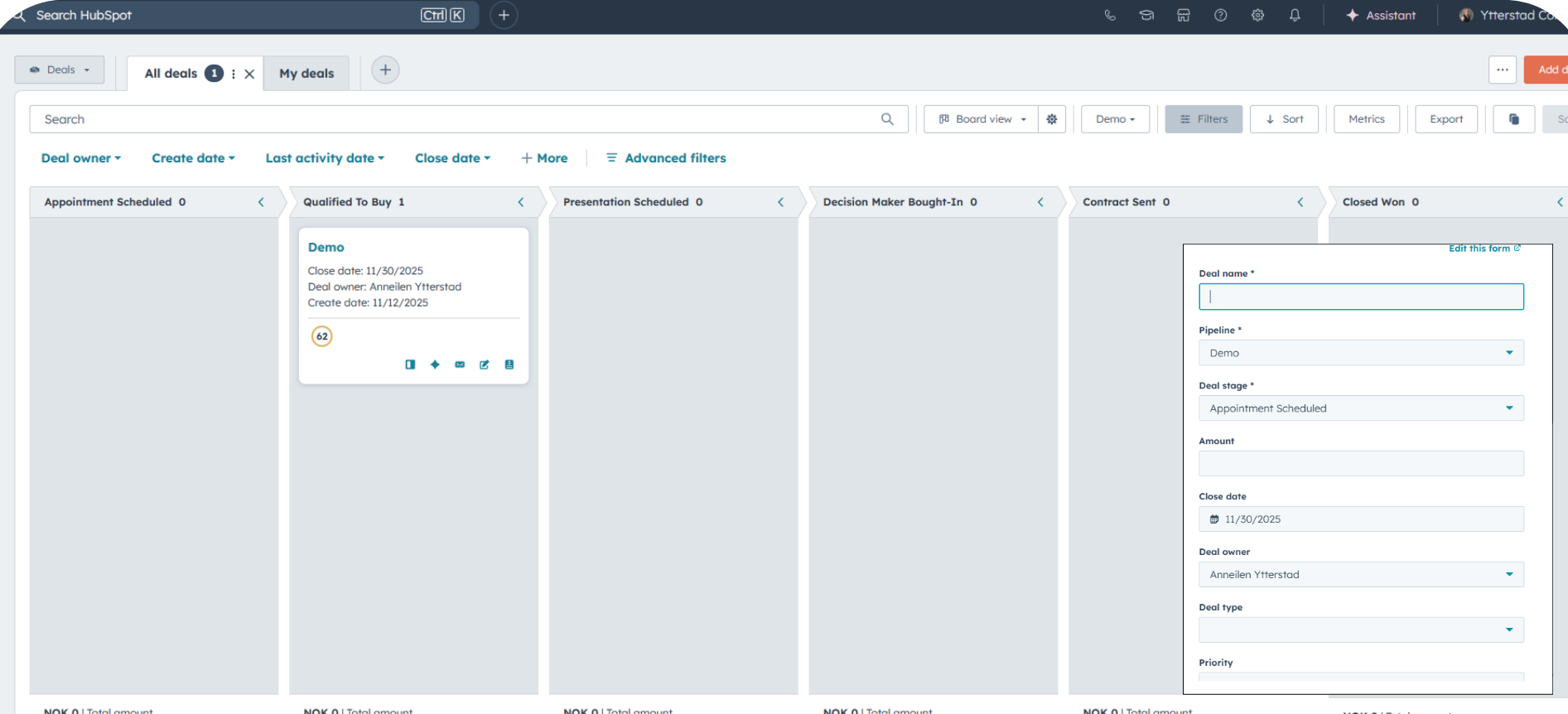The image size is (1568, 714).
Task: Collapse the Presentation Scheduled column
Action: pyautogui.click(x=780, y=202)
